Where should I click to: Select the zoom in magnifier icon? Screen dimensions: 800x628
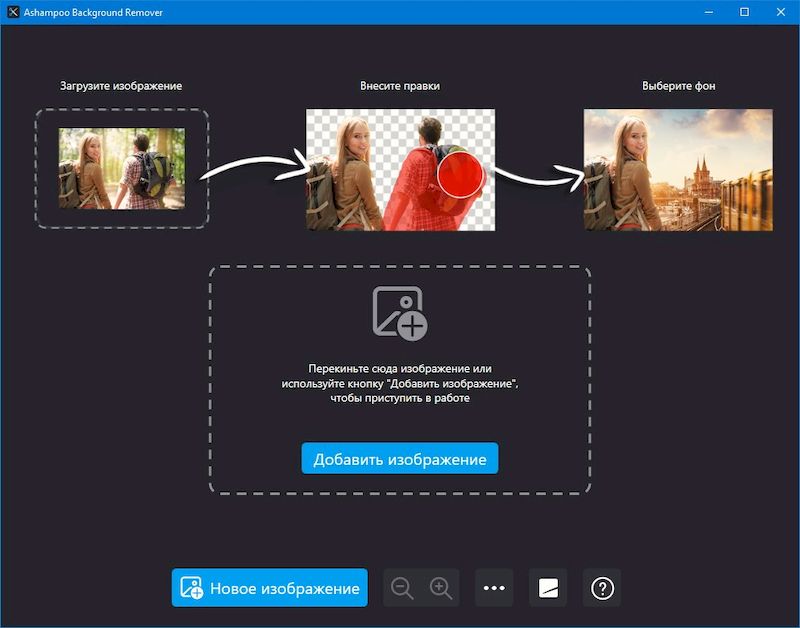[x=439, y=588]
